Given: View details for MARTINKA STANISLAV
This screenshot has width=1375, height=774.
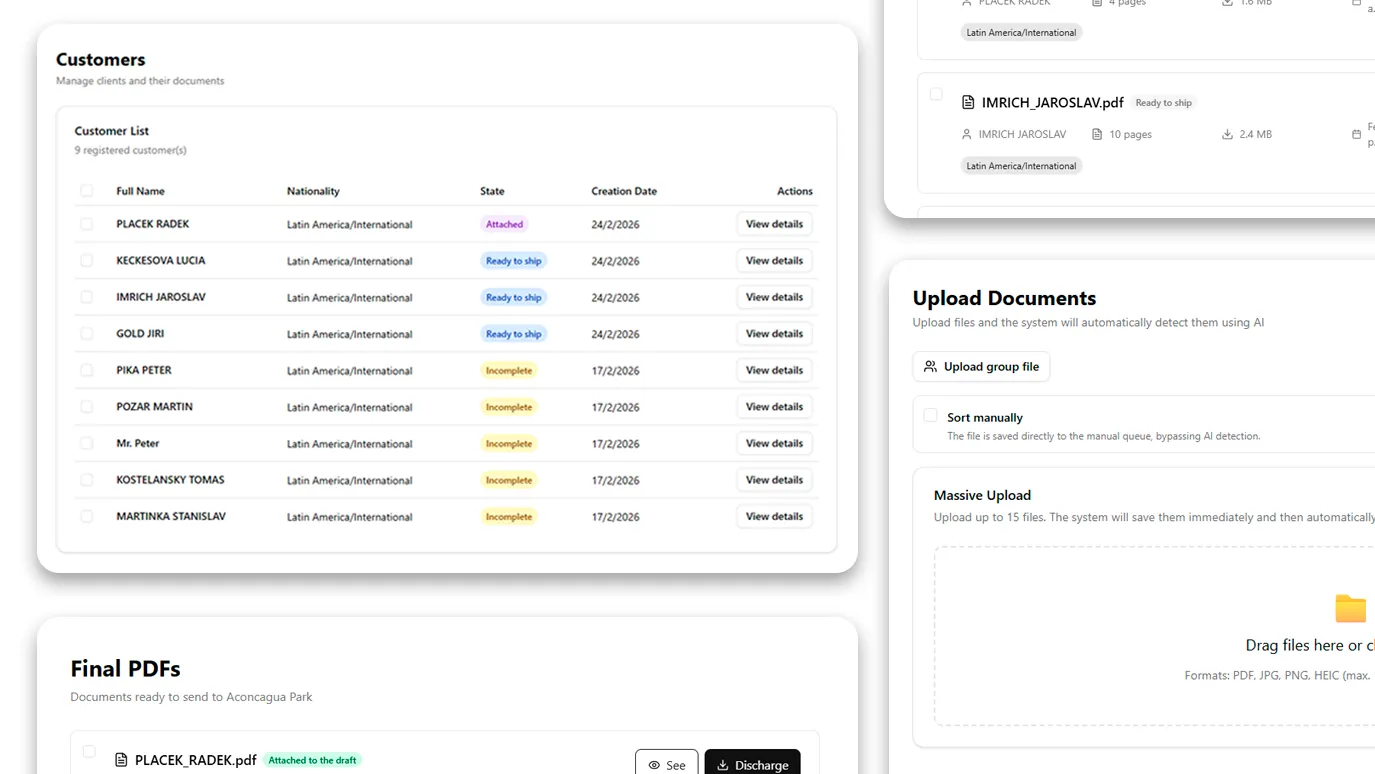Looking at the screenshot, I should point(774,517).
